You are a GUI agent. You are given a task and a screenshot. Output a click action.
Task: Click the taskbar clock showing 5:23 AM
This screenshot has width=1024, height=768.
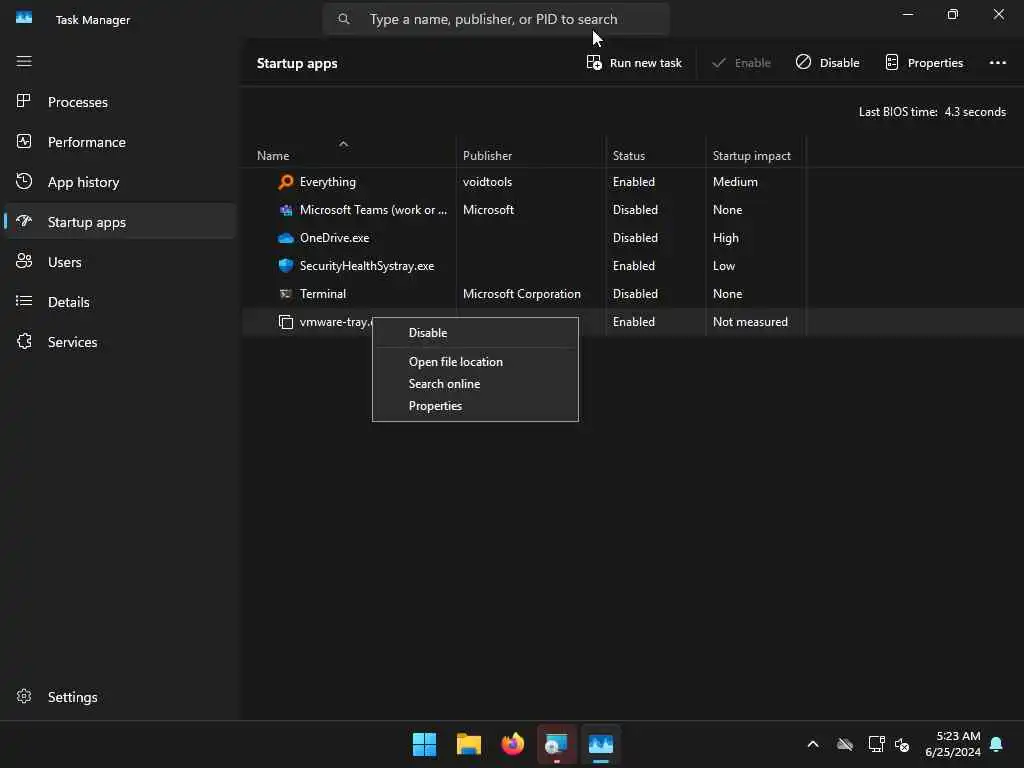coord(953,744)
